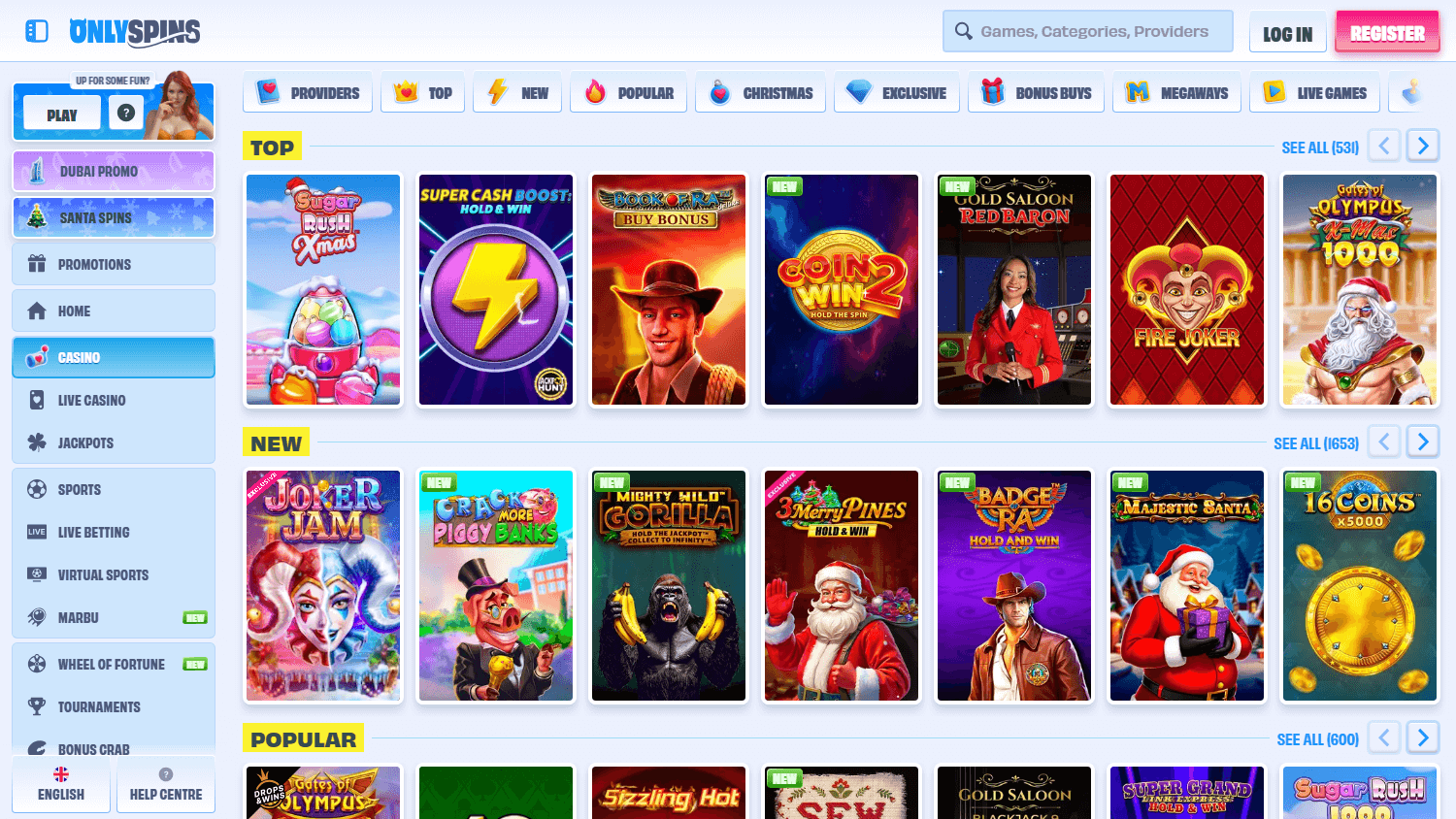
Task: Advance the NEW games carousel forward
Action: (1423, 442)
